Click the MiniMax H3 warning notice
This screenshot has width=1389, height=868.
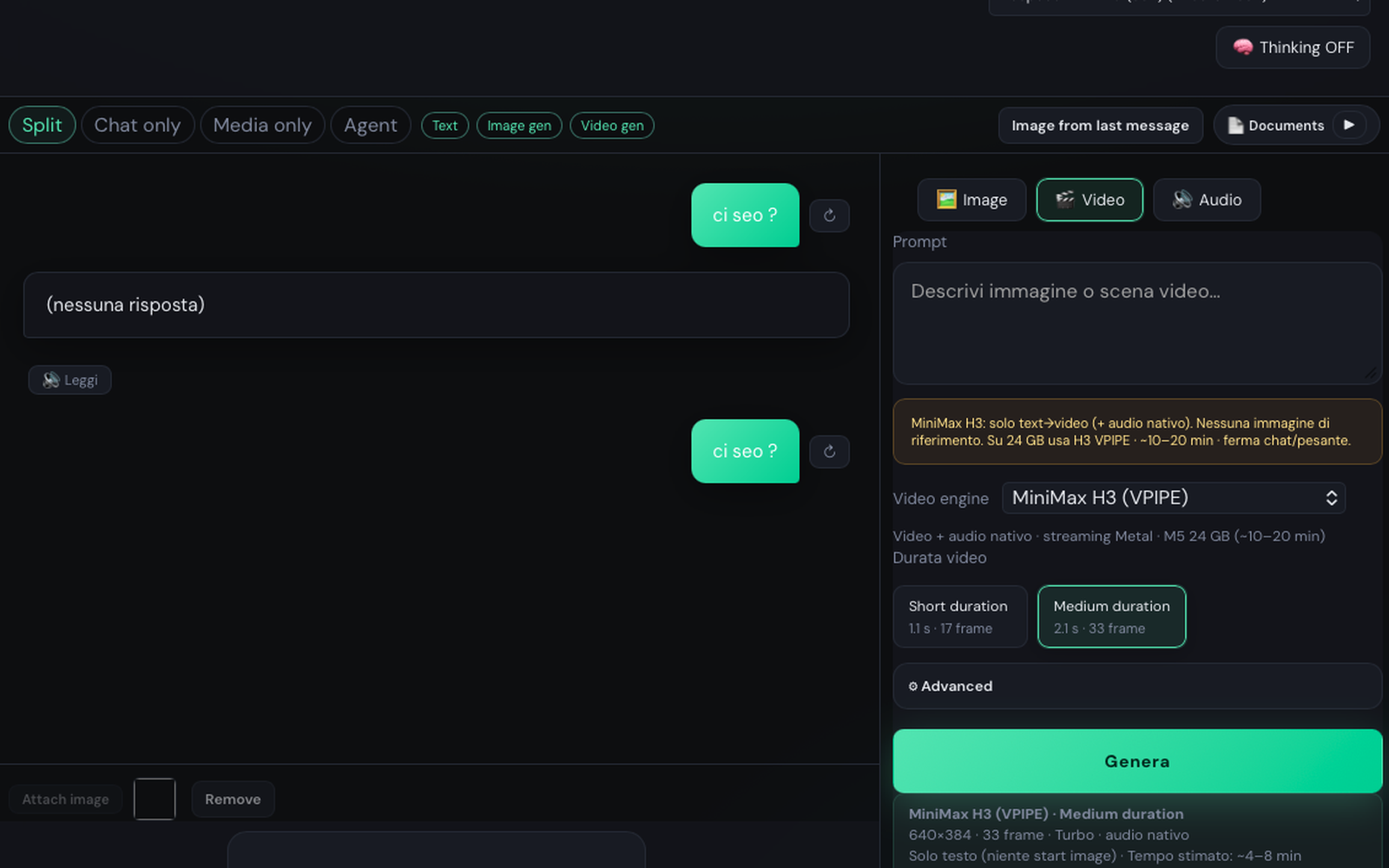(x=1137, y=431)
